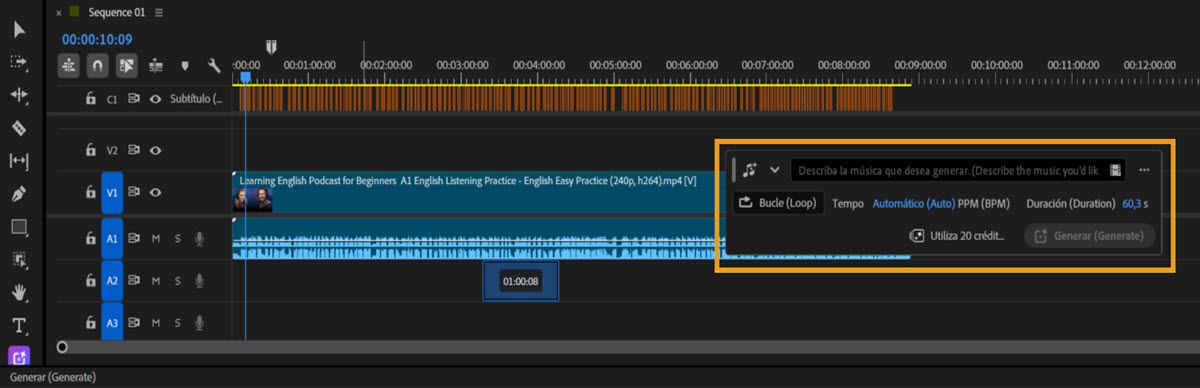The width and height of the screenshot is (1200, 388).
Task: Open the three-dot more options menu
Action: point(1145,170)
